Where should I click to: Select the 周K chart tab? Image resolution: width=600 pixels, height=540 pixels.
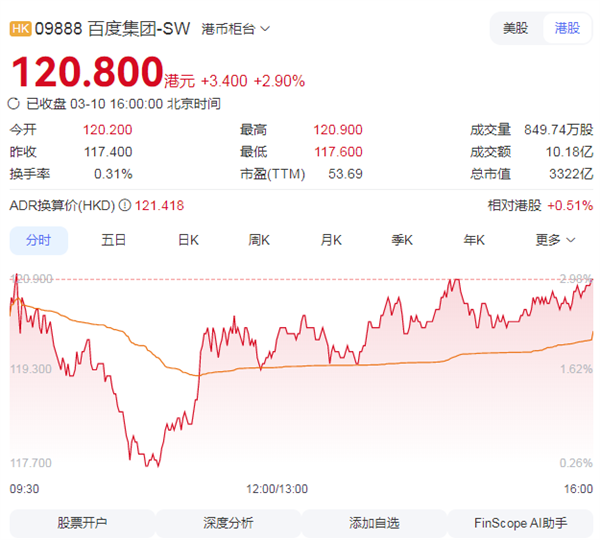click(259, 240)
